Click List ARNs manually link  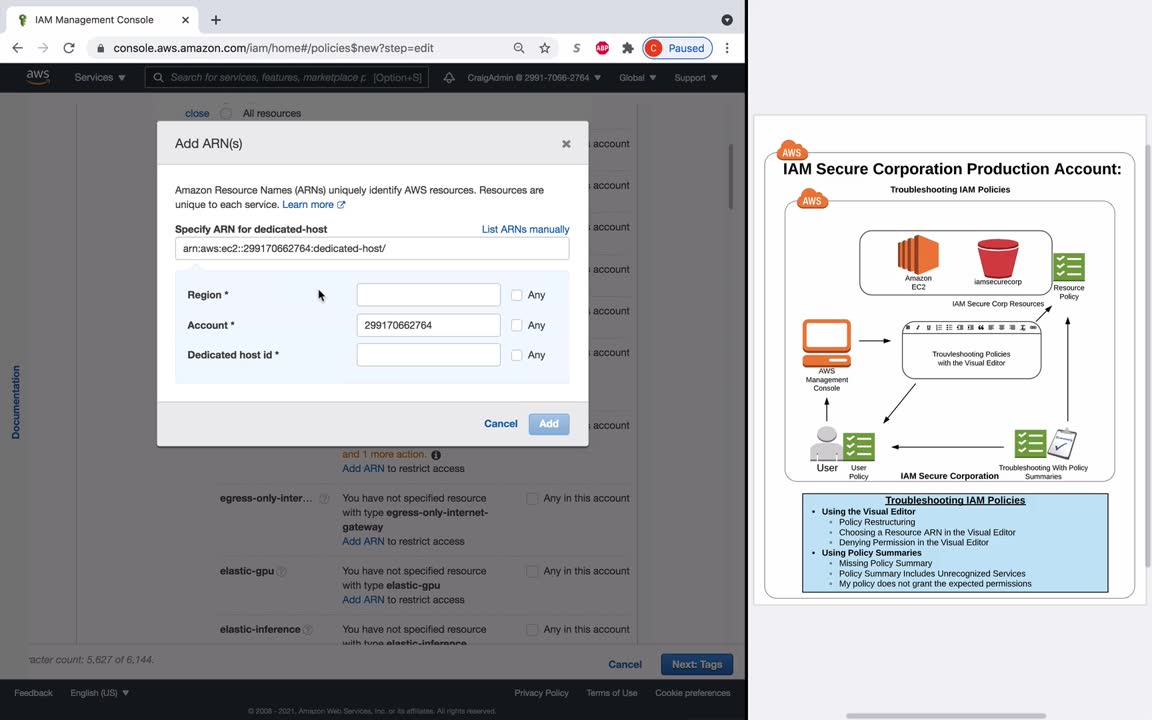click(x=525, y=229)
